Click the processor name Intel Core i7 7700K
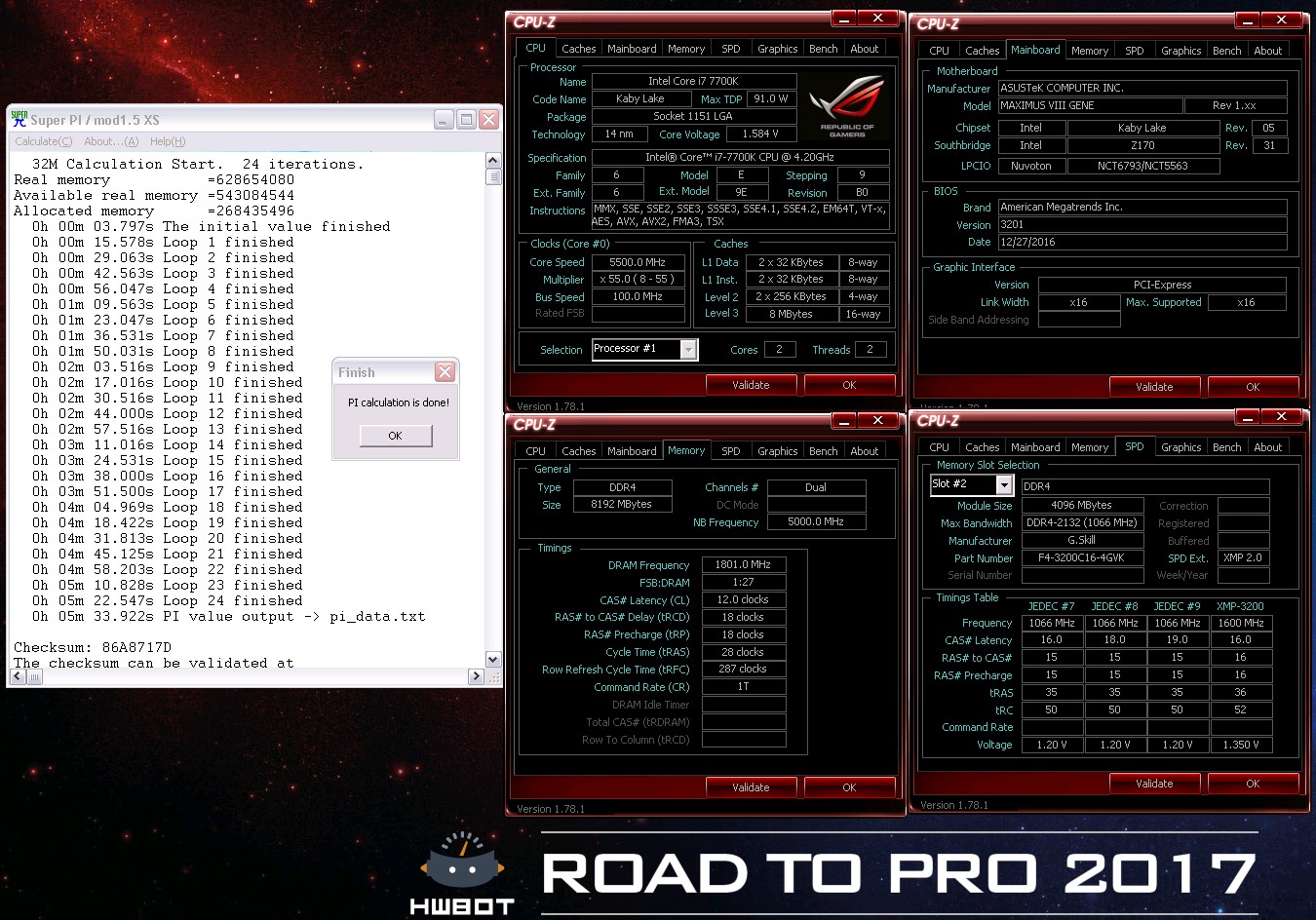The image size is (1316, 920). (x=693, y=81)
